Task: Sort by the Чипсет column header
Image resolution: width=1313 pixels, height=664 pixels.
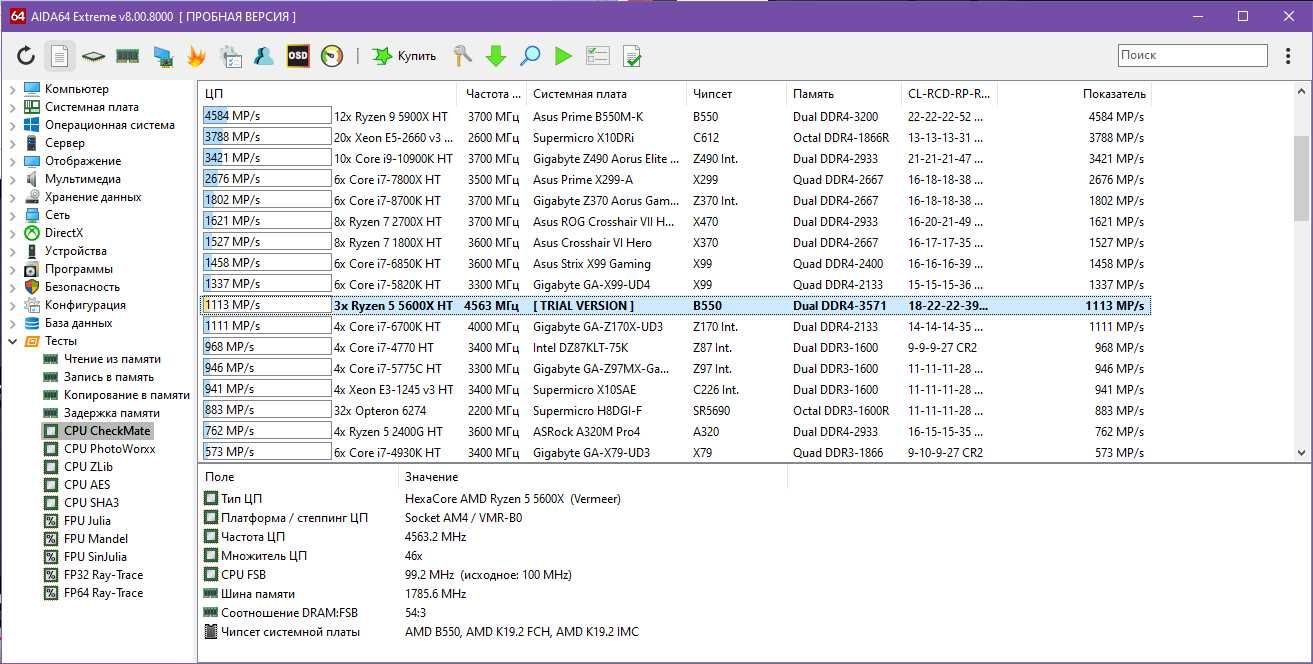Action: pyautogui.click(x=736, y=94)
